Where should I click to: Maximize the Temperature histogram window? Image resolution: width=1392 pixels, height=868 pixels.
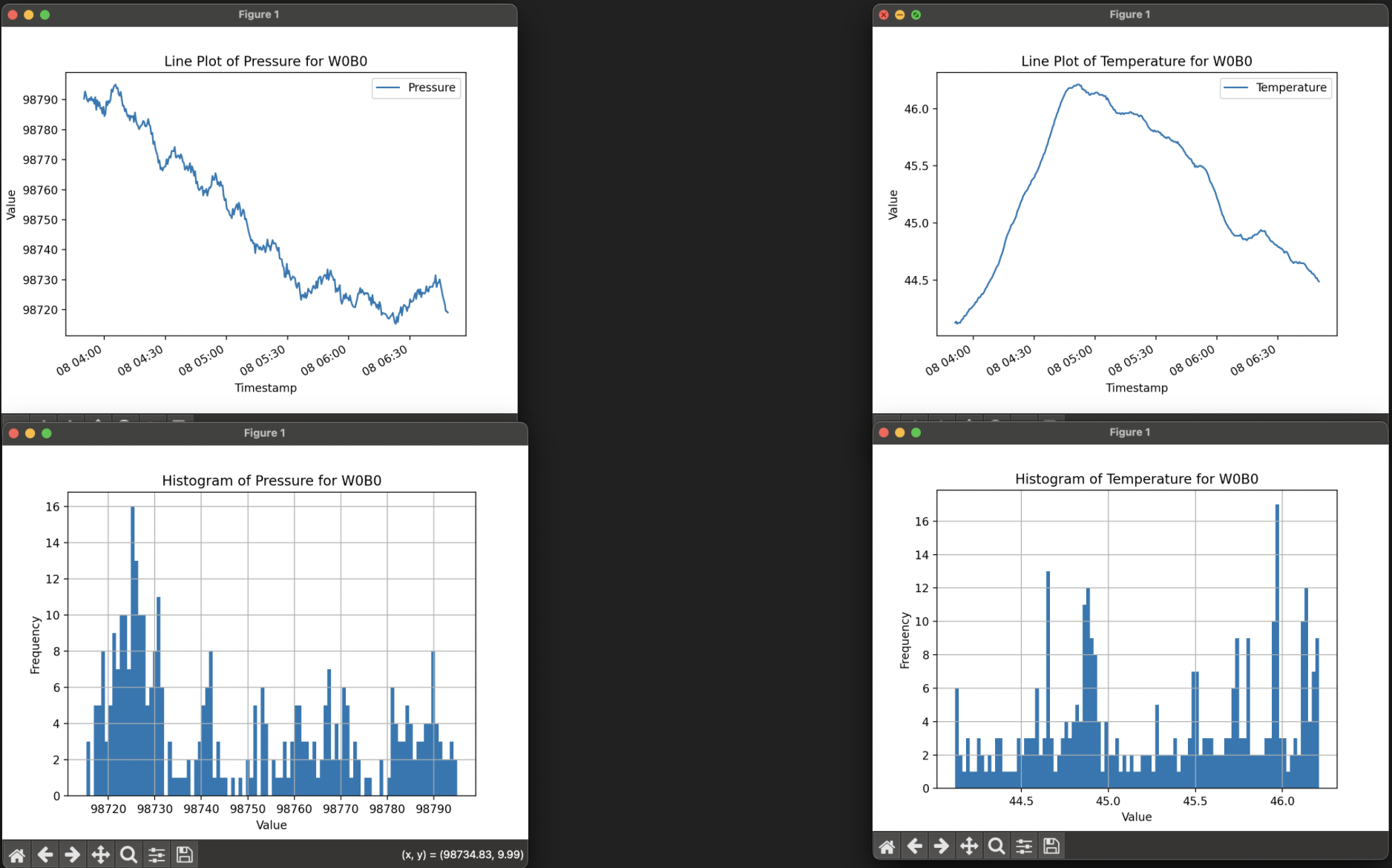point(916,433)
